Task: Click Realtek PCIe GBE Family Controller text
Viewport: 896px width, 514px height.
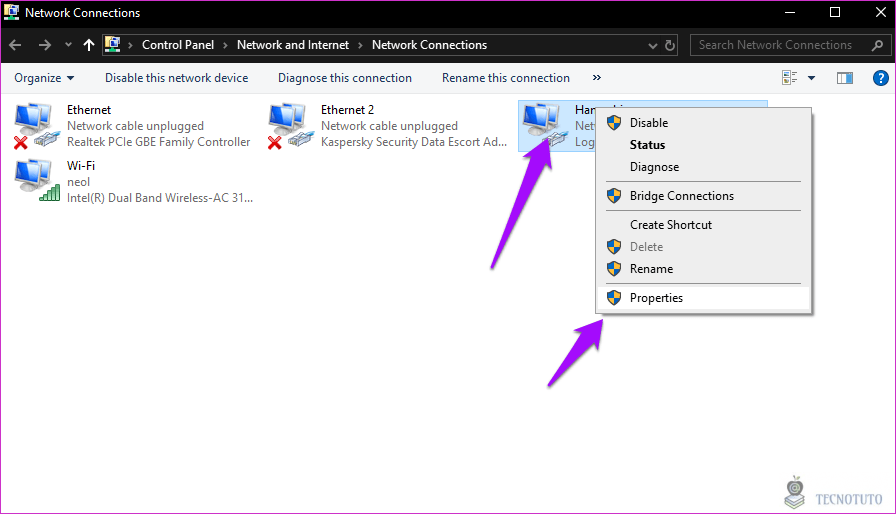Action: pos(158,142)
